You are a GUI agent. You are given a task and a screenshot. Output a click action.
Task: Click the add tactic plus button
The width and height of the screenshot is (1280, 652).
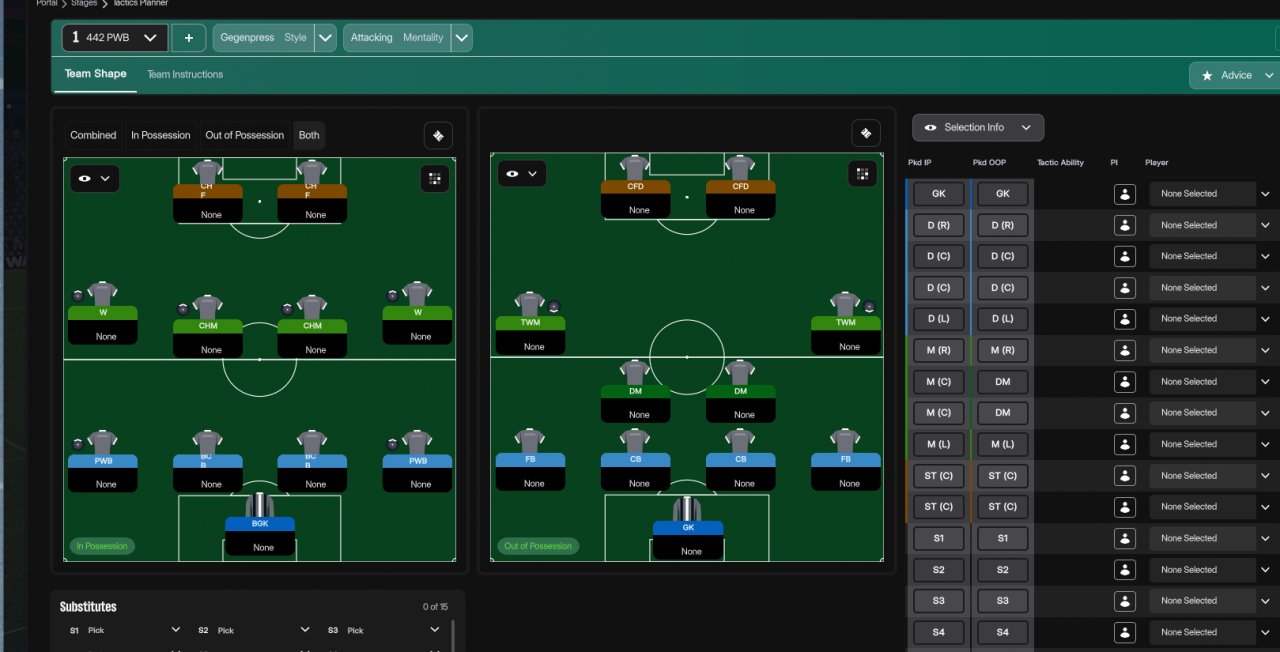click(189, 38)
